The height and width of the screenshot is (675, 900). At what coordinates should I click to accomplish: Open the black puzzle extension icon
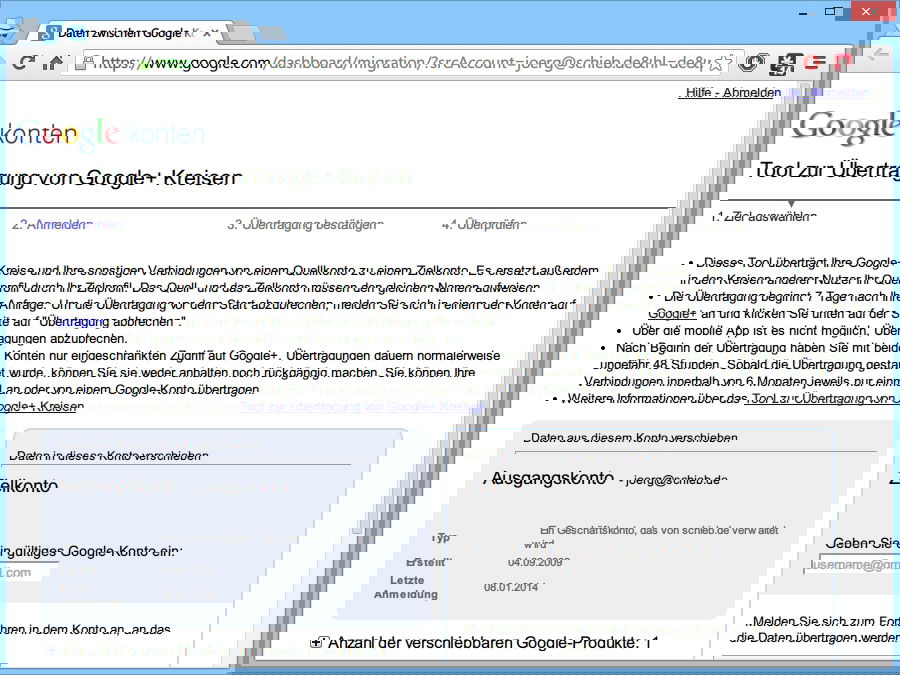784,64
